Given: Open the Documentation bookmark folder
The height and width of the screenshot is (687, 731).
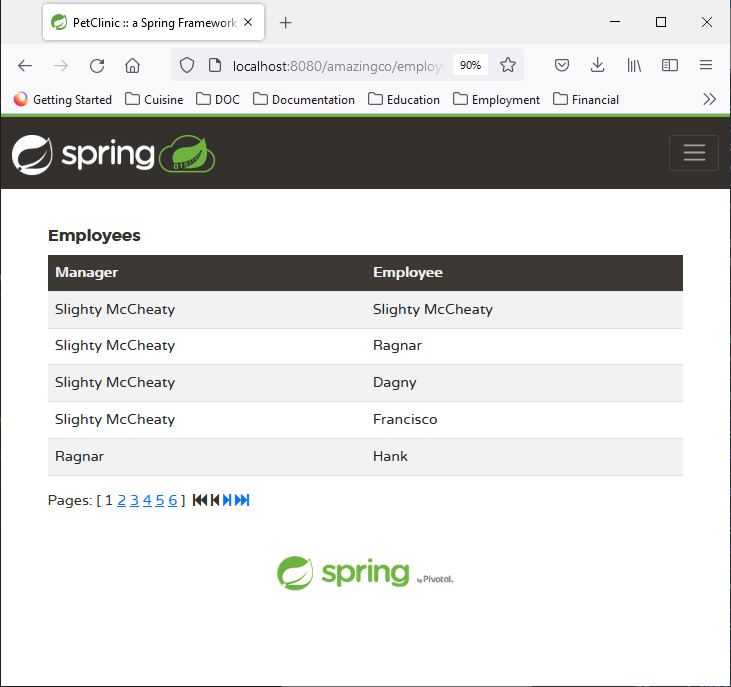Looking at the screenshot, I should (304, 100).
